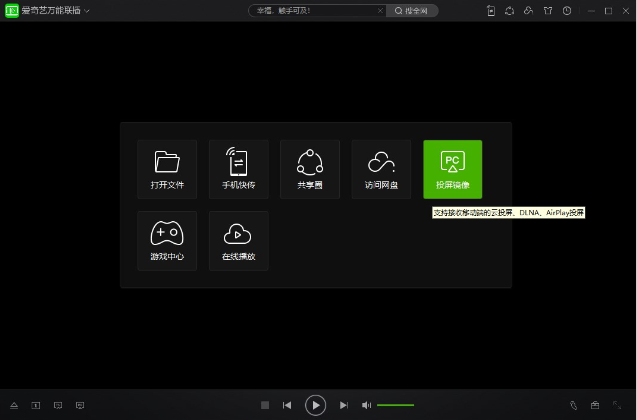Click the 搜全网 search button
637x420 pixels.
tap(410, 10)
